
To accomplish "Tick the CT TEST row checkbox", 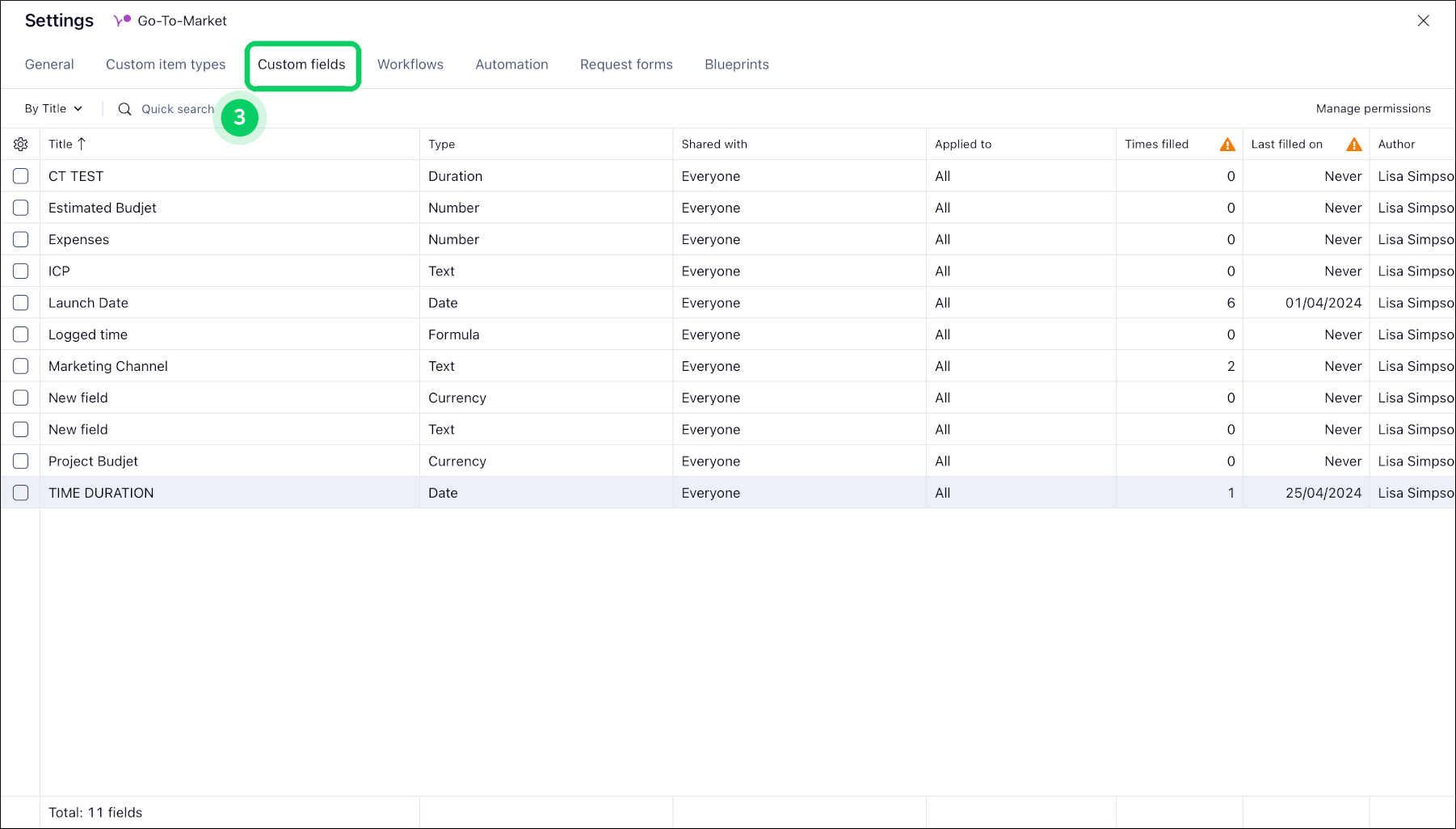I will pos(21,176).
